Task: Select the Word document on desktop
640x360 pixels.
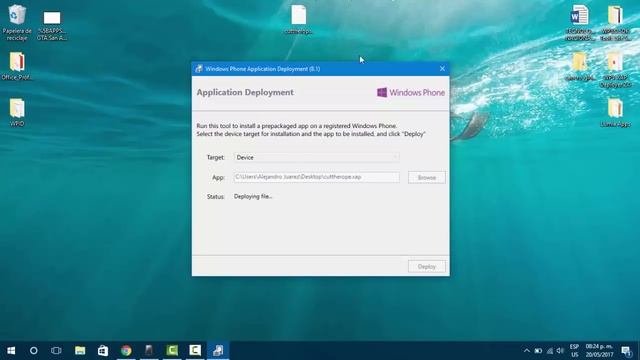Action: (580, 22)
